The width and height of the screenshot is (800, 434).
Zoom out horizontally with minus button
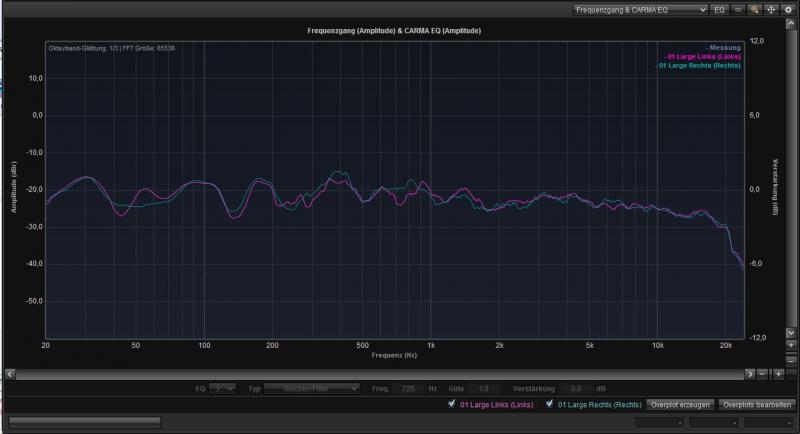[x=763, y=373]
